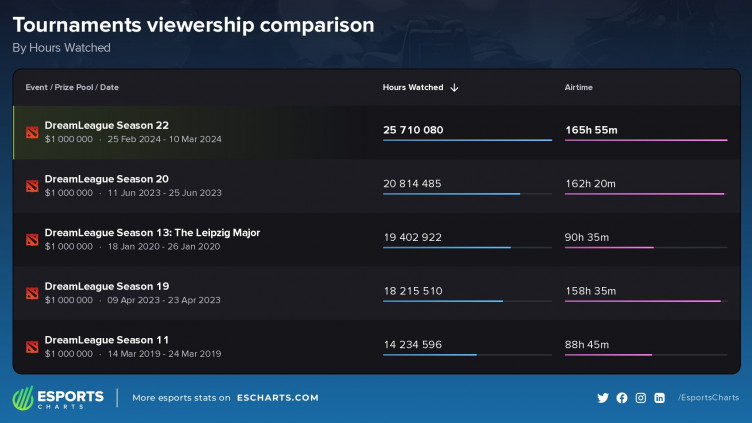752x423 pixels.
Task: Open the Instagram icon in the footer
Action: (x=641, y=398)
